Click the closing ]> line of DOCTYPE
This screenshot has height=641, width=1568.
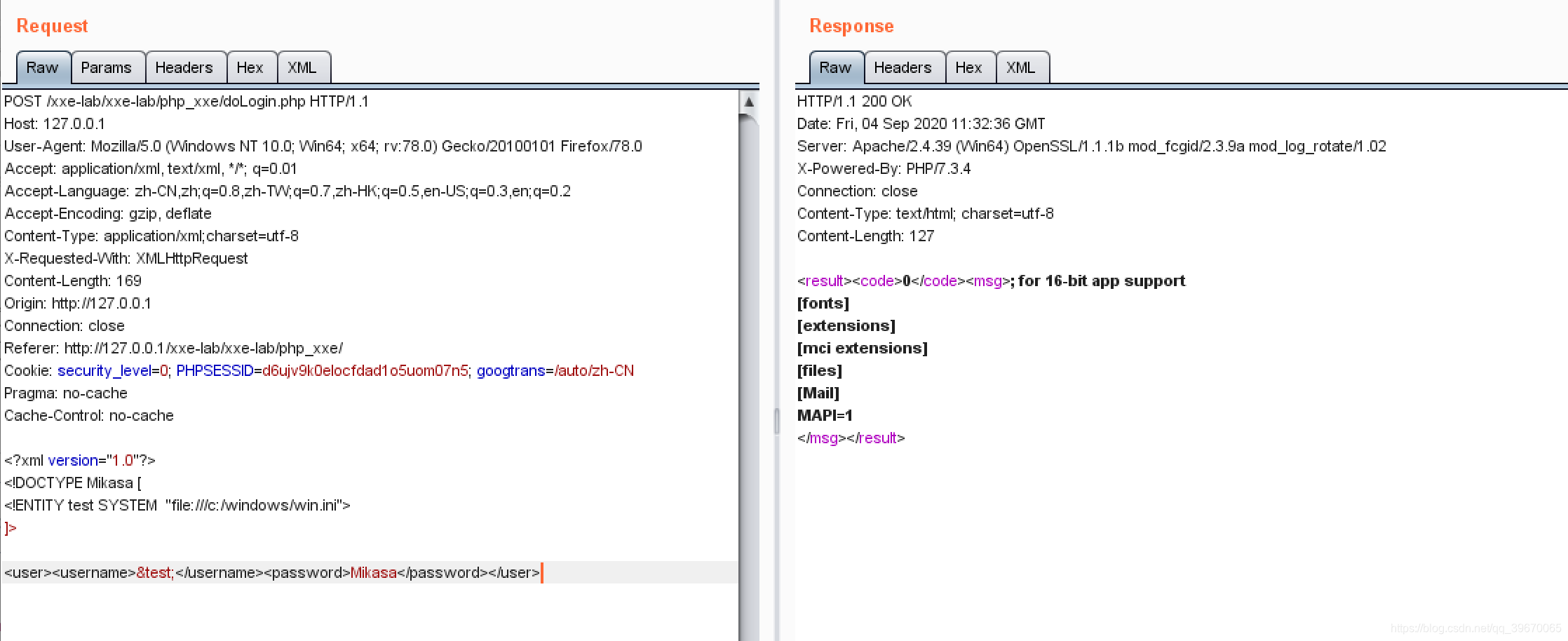point(11,528)
